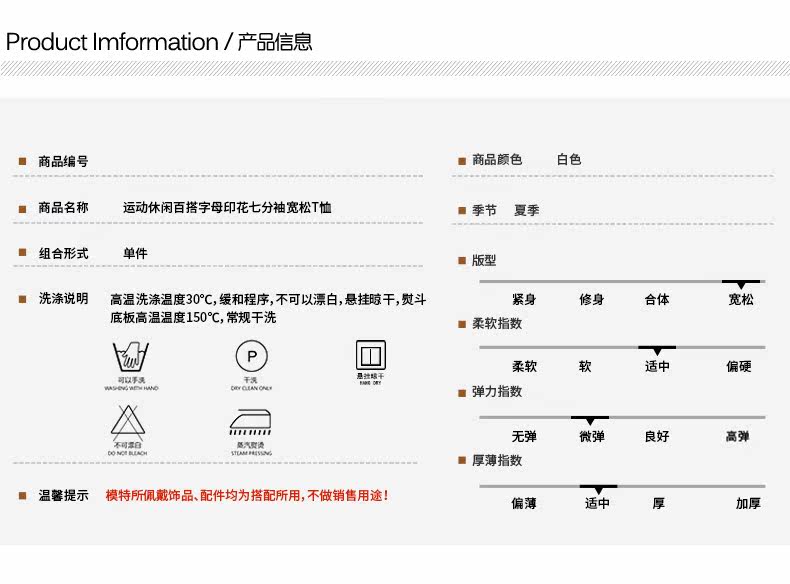Click the 柔软 softness option
This screenshot has height=584, width=790.
click(524, 366)
